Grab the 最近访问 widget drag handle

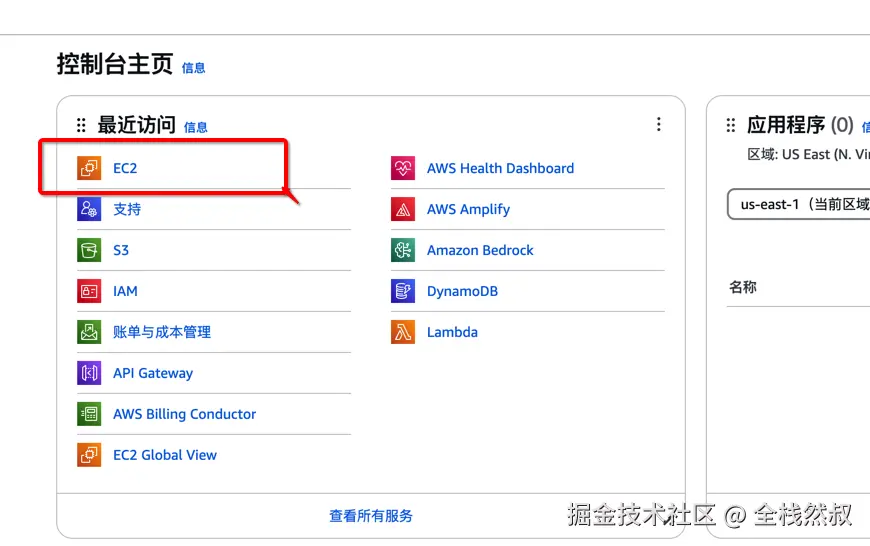click(81, 125)
